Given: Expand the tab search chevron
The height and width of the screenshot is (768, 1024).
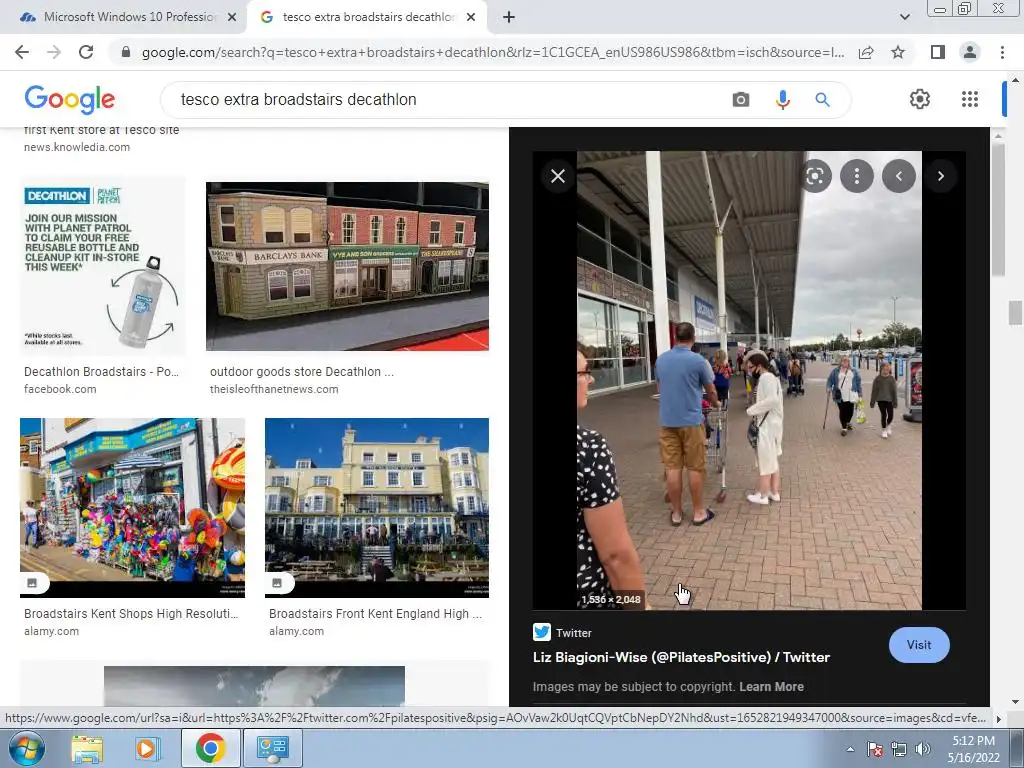Looking at the screenshot, I should click(x=904, y=18).
